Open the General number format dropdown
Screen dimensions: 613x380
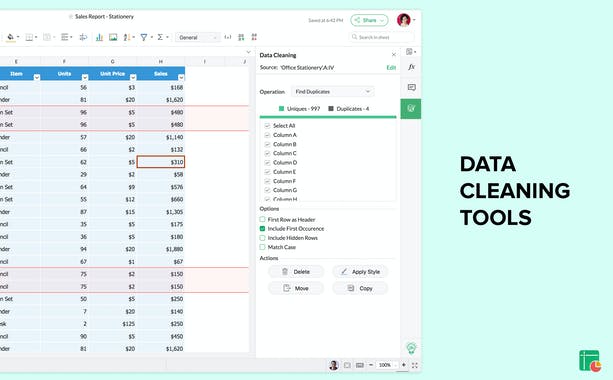(x=197, y=38)
